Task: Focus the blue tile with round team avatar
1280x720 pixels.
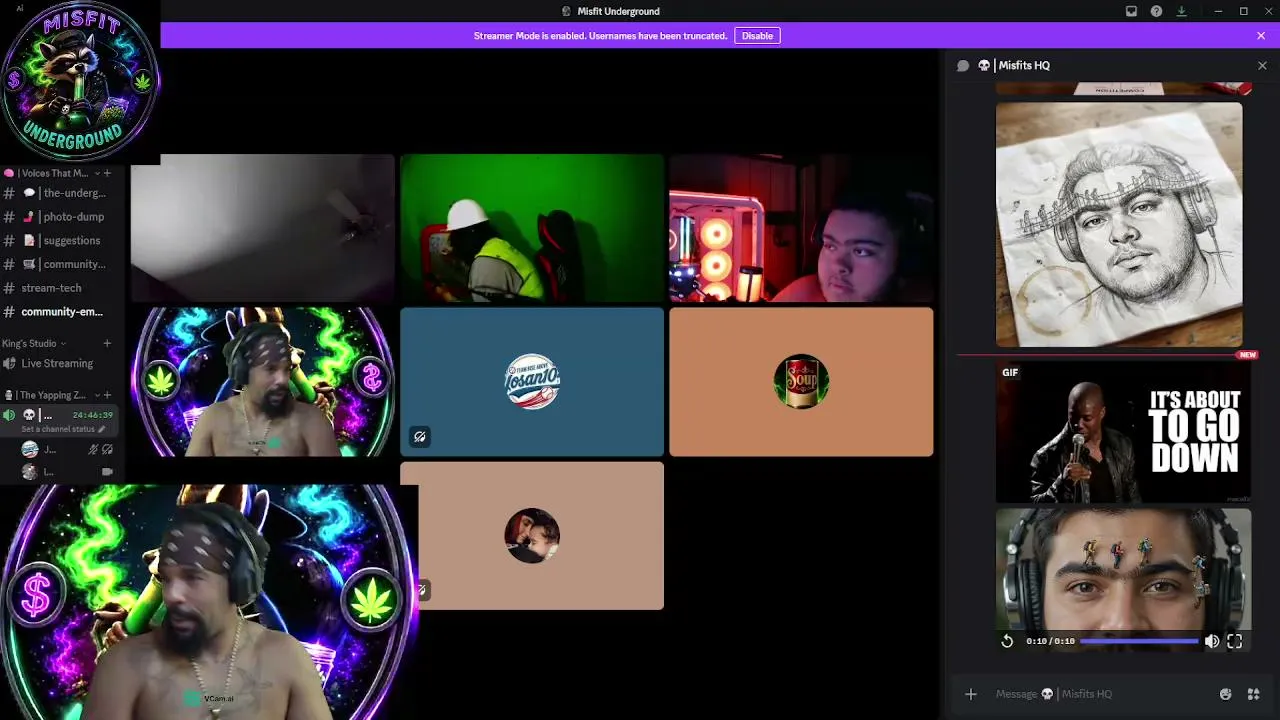Action: point(532,382)
